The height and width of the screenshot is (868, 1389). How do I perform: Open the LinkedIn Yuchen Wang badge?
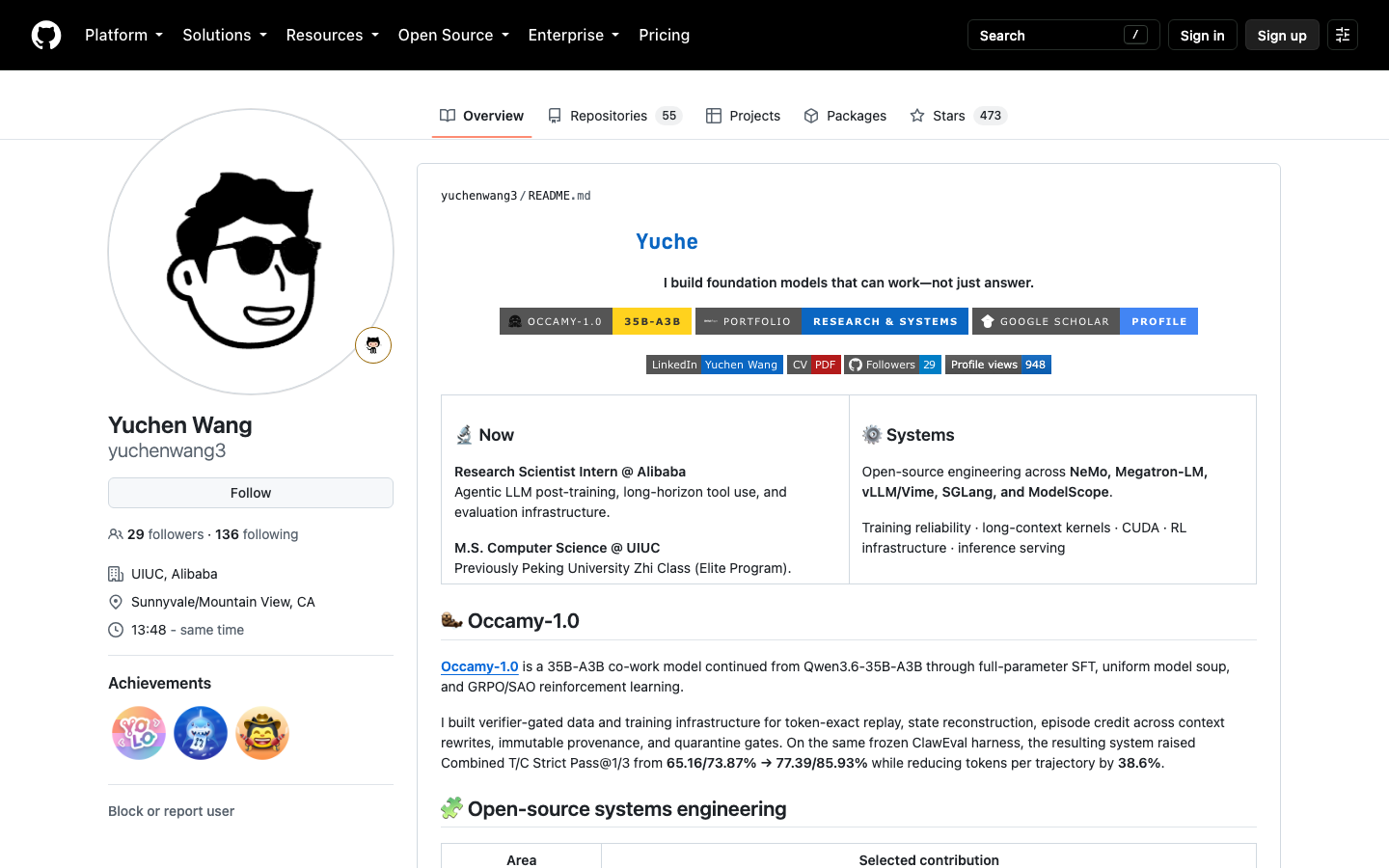[x=715, y=365]
